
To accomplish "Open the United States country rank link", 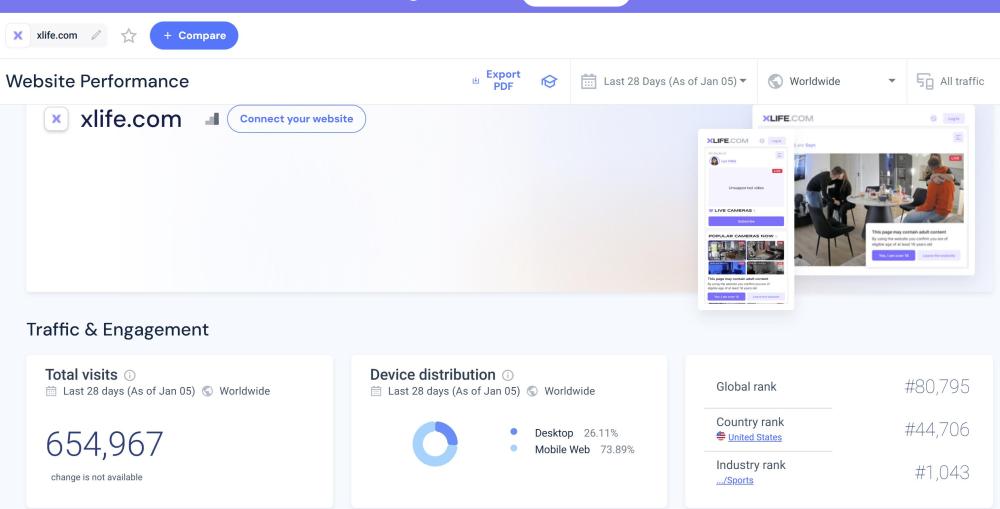I will pyautogui.click(x=754, y=438).
